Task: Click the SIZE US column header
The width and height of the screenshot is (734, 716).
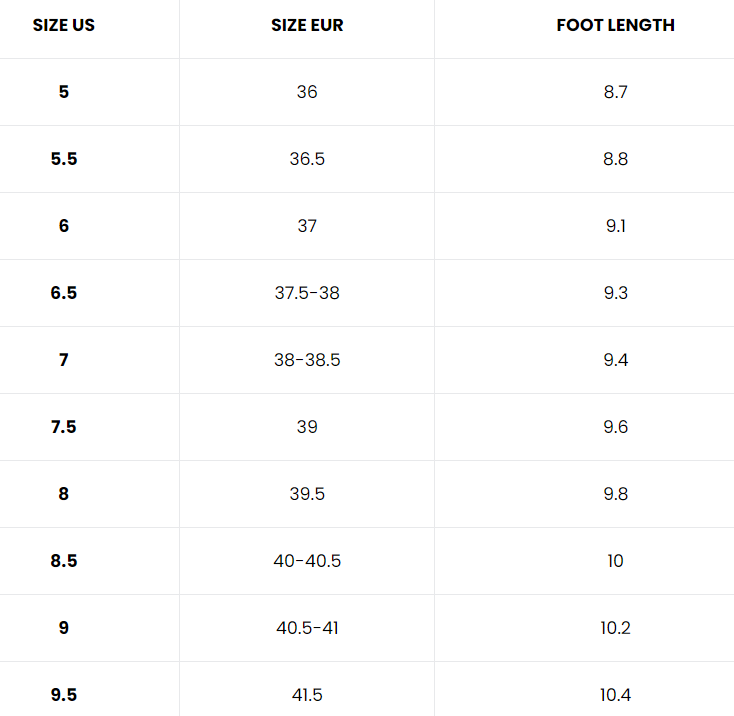Action: 64,25
